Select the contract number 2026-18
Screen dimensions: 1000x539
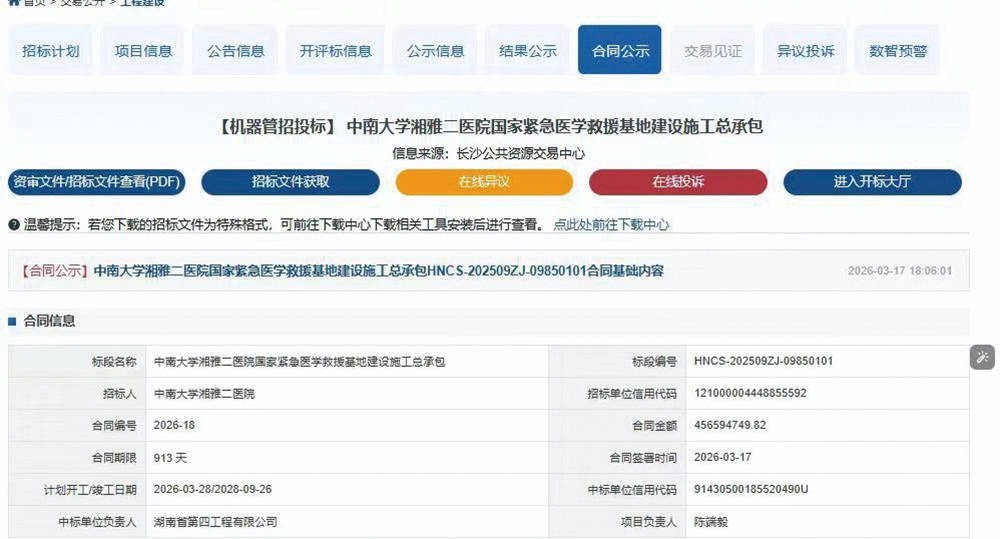pyautogui.click(x=174, y=425)
